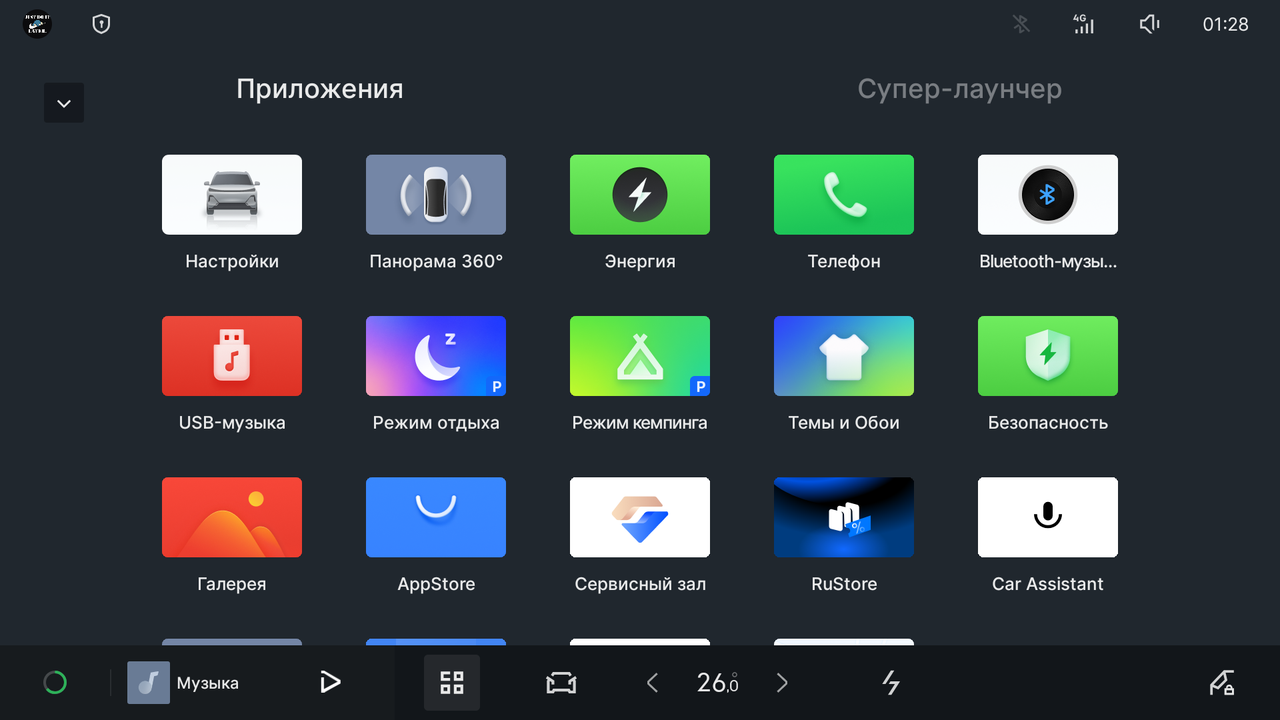Open the Музыка widget
This screenshot has height=720, width=1280.
(183, 683)
